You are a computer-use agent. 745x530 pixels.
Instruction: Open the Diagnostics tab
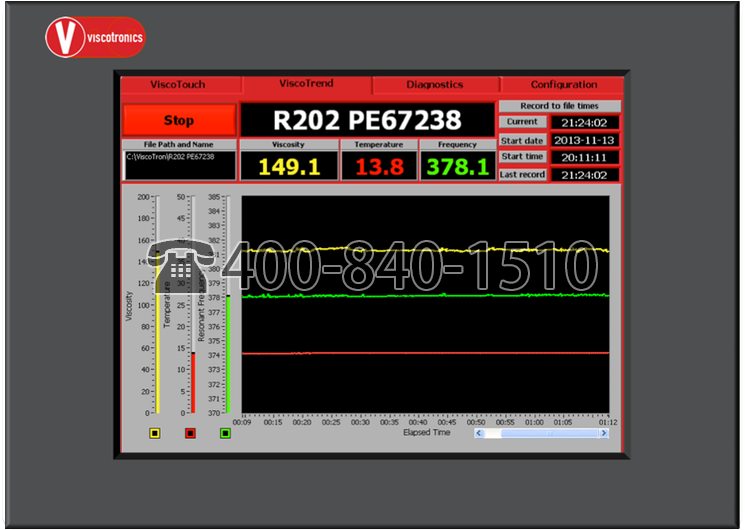coord(435,85)
